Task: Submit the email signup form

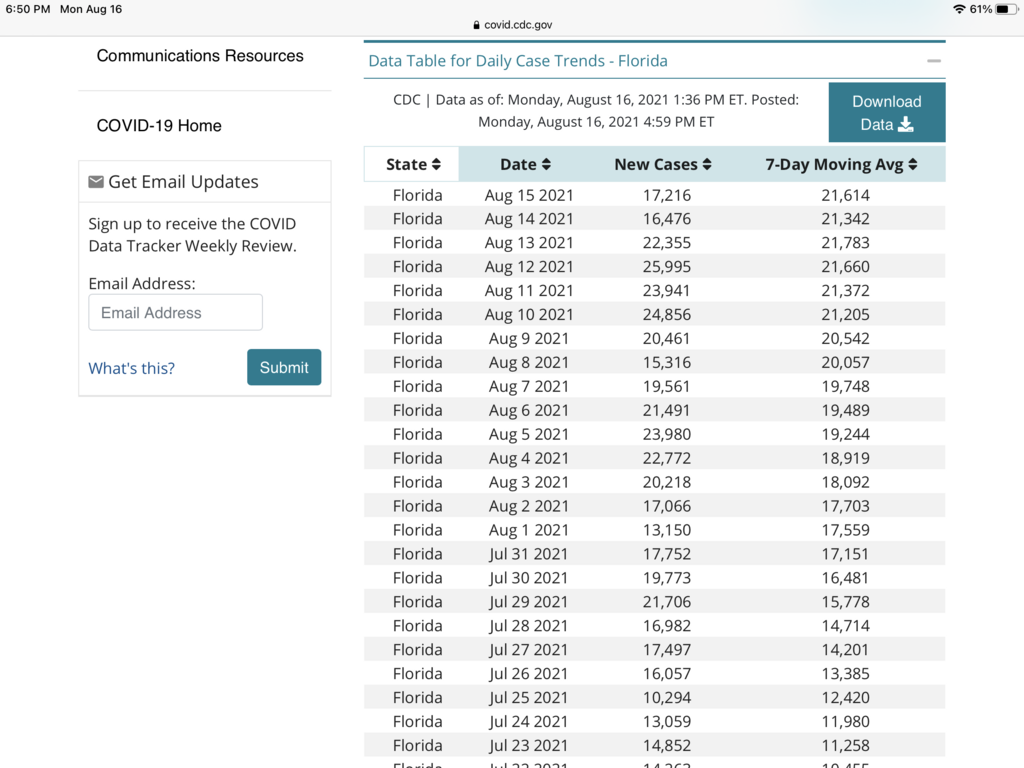Action: 284,367
